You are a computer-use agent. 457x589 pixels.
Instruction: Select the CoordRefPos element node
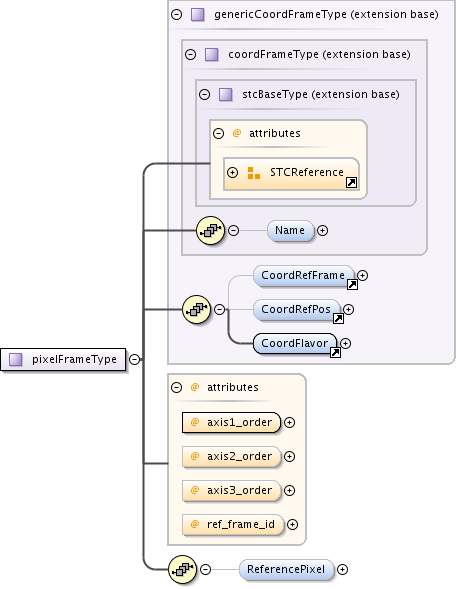coord(297,310)
